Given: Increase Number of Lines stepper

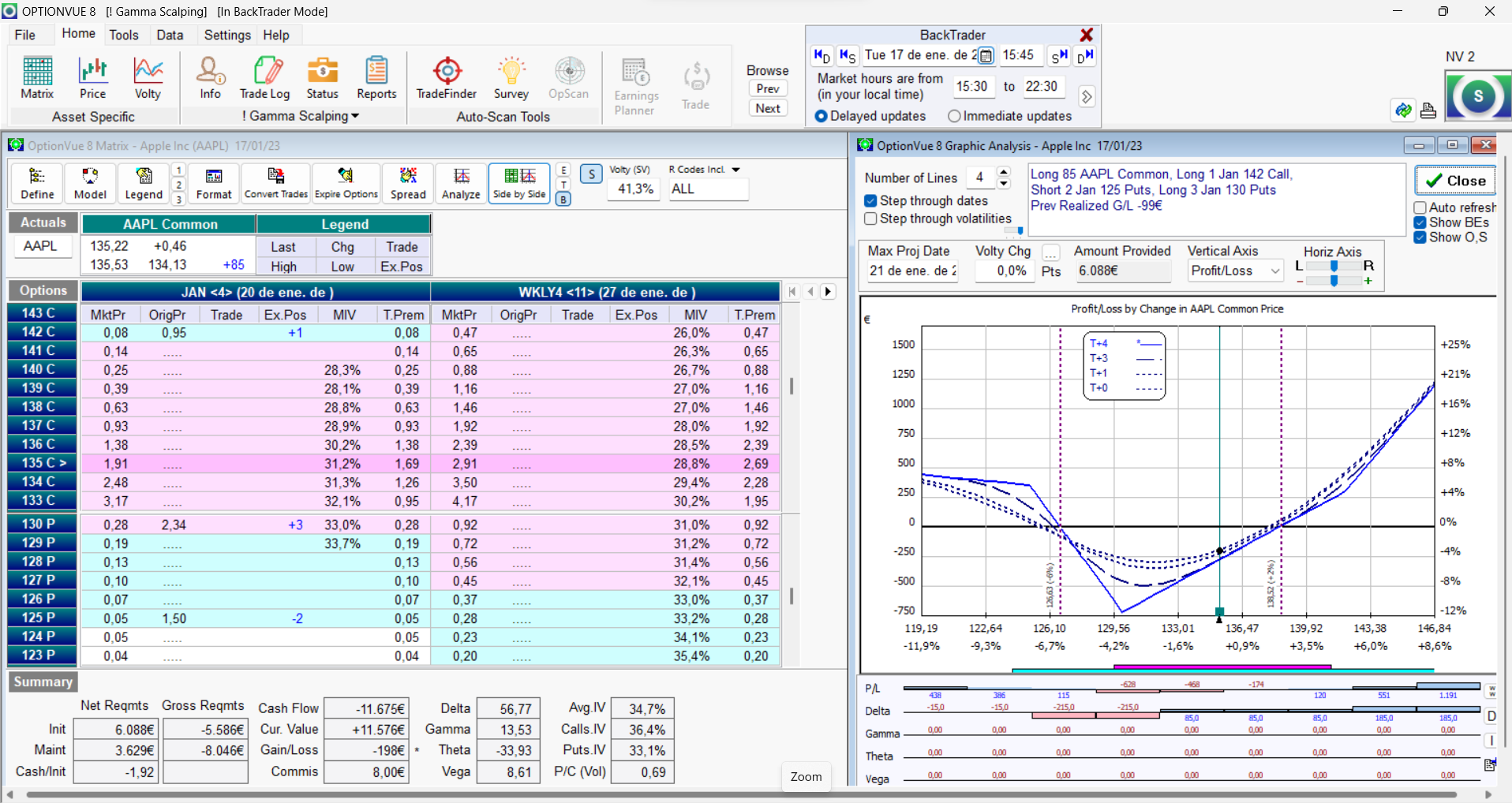Looking at the screenshot, I should tap(1003, 172).
